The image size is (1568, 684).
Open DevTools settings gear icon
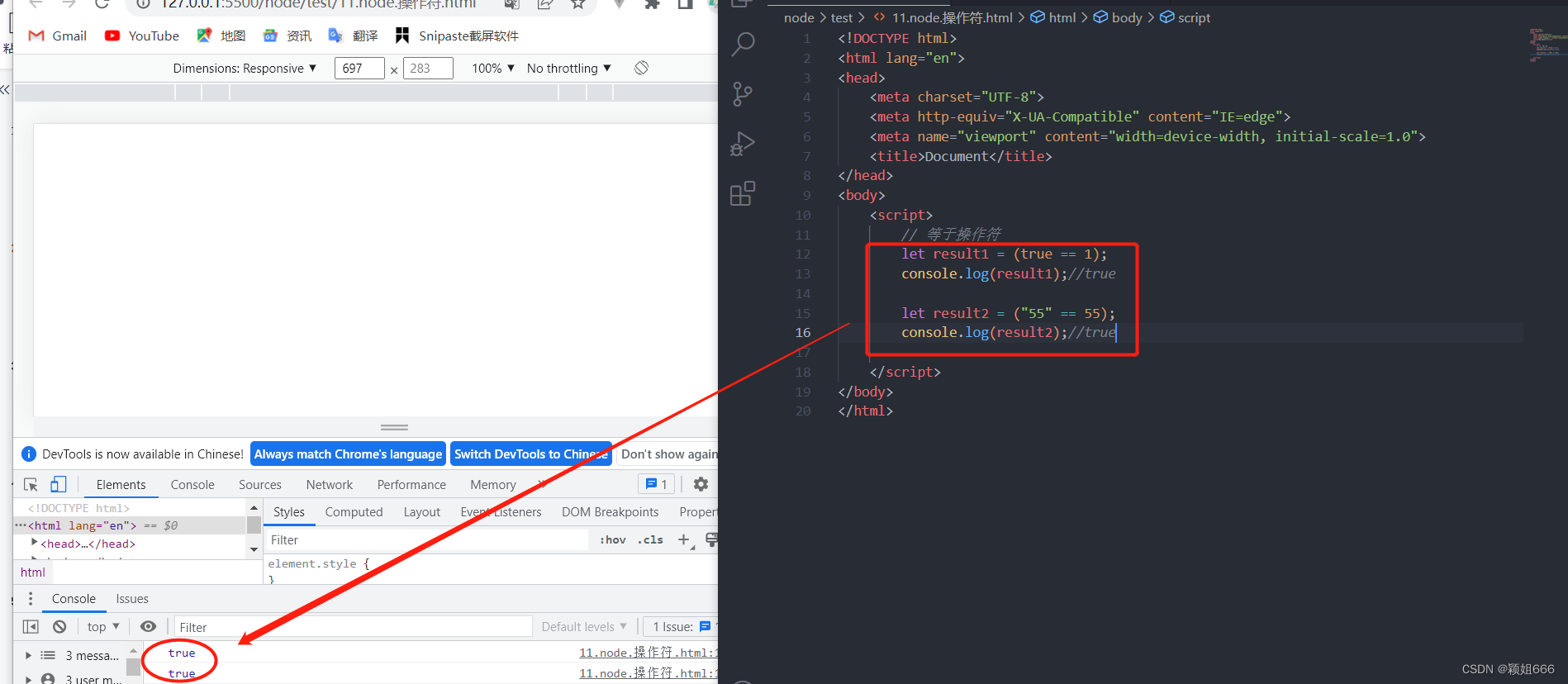click(701, 484)
